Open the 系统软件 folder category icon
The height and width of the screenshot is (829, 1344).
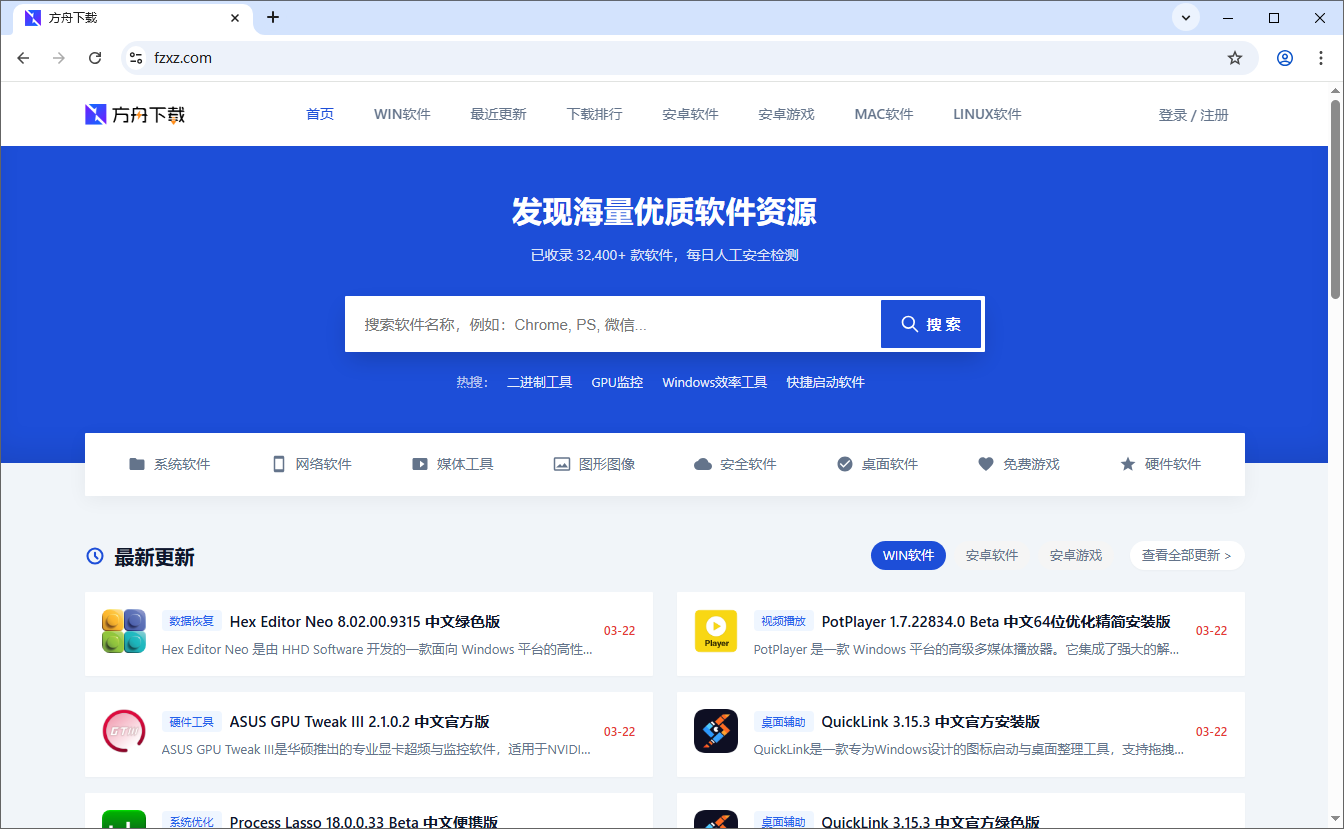137,463
